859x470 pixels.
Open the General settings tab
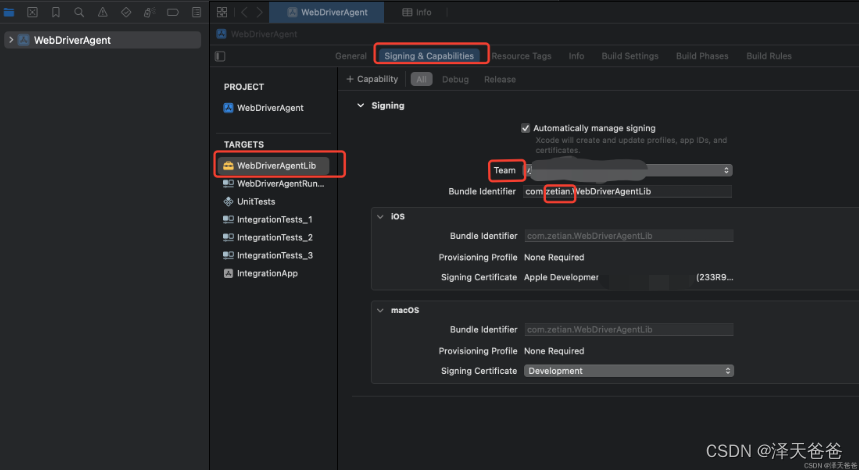pyautogui.click(x=351, y=56)
